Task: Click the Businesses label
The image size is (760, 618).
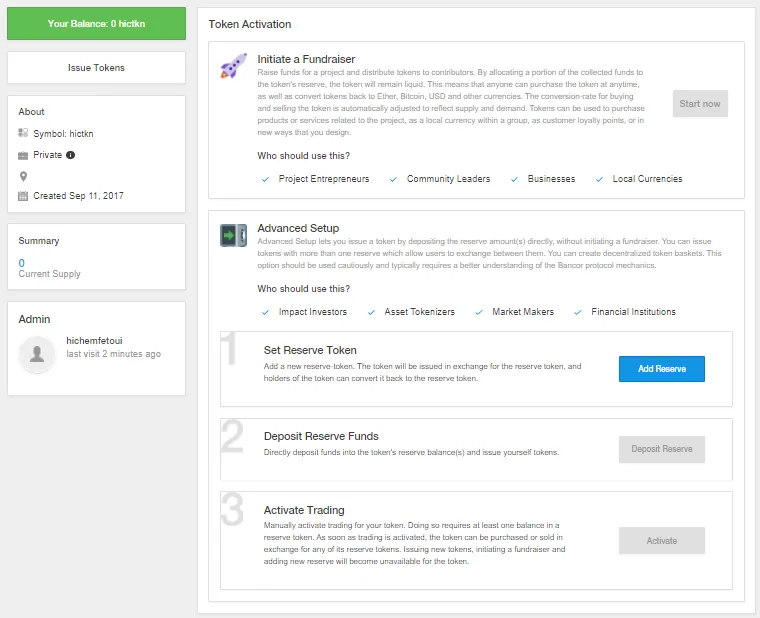Action: click(551, 179)
